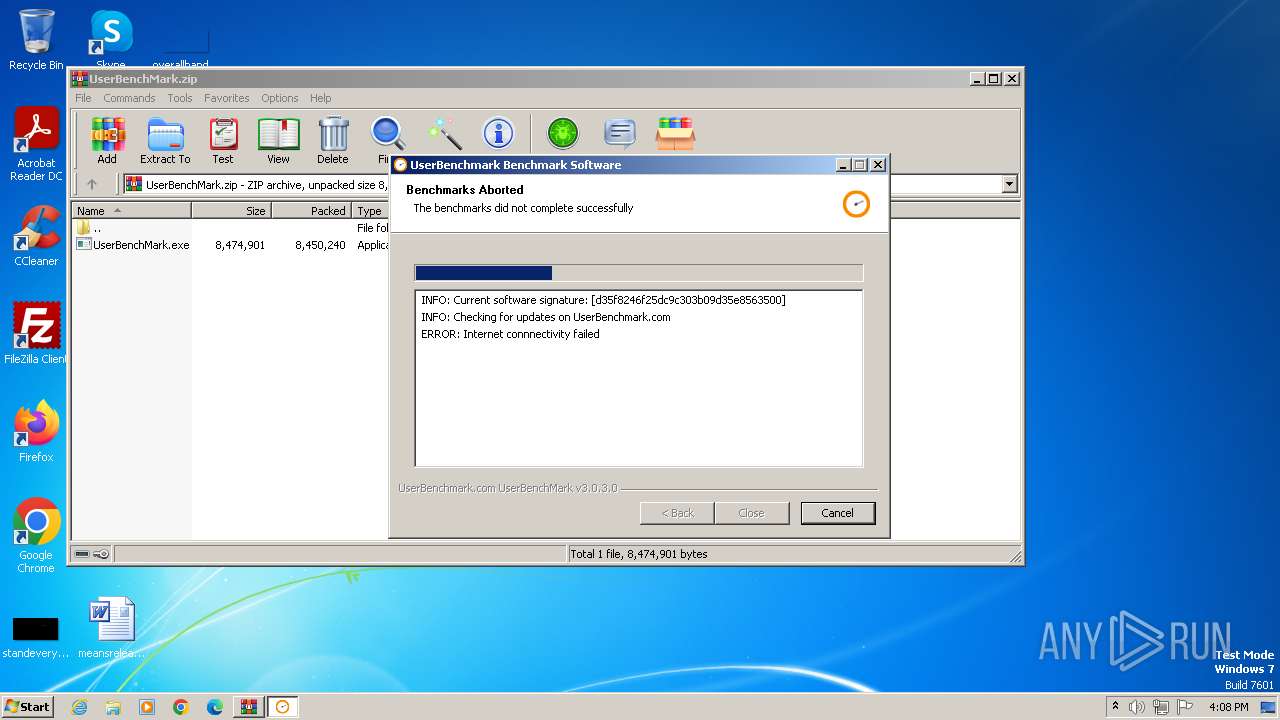Open Internet Explorer from the taskbar

(x=79, y=707)
